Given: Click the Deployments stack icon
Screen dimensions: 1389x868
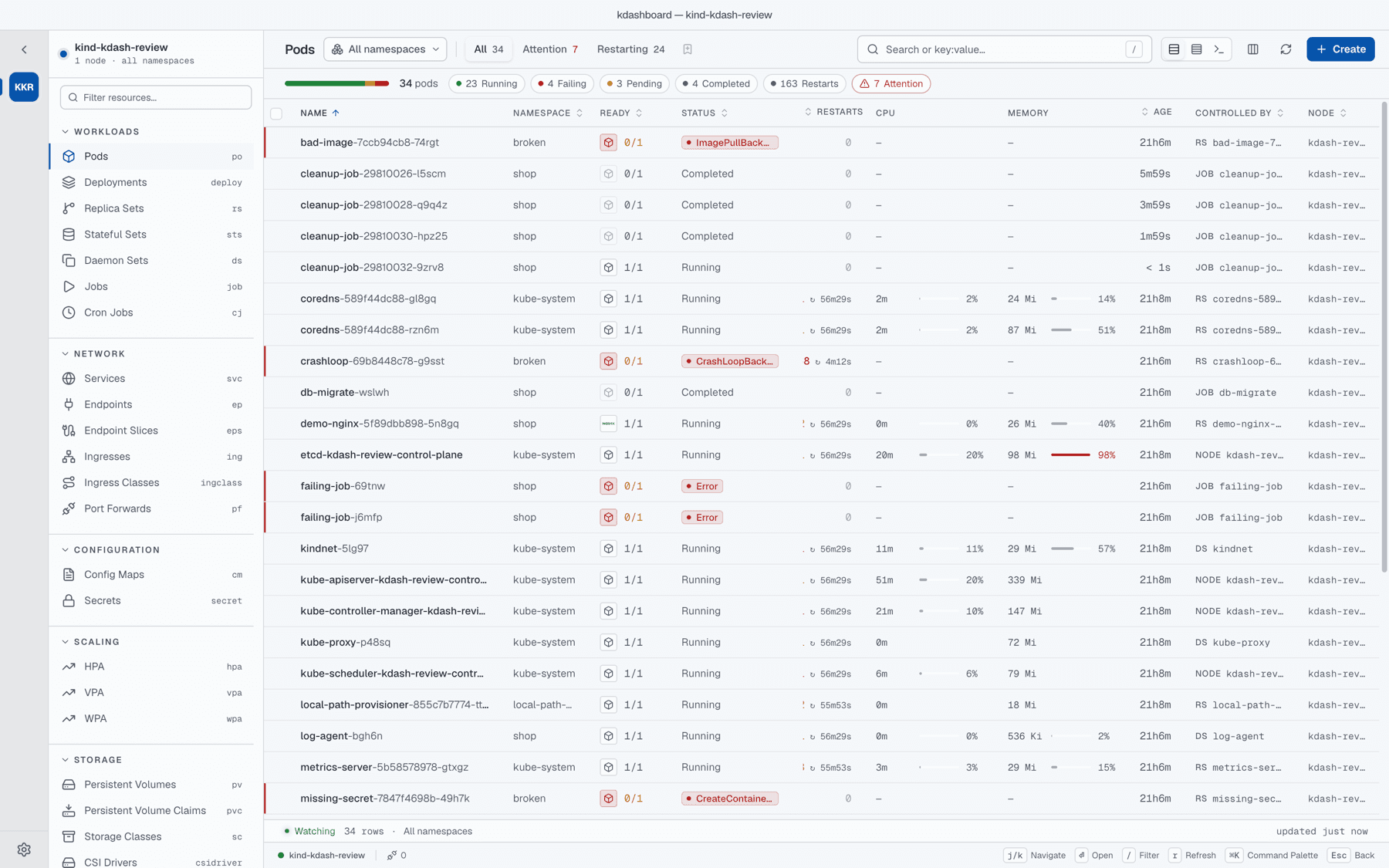Looking at the screenshot, I should click(x=69, y=182).
